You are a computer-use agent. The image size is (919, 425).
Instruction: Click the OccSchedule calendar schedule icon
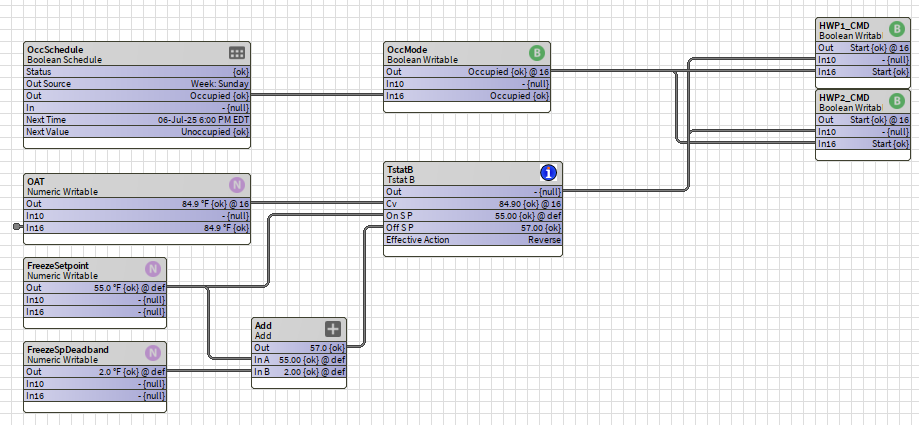237,53
